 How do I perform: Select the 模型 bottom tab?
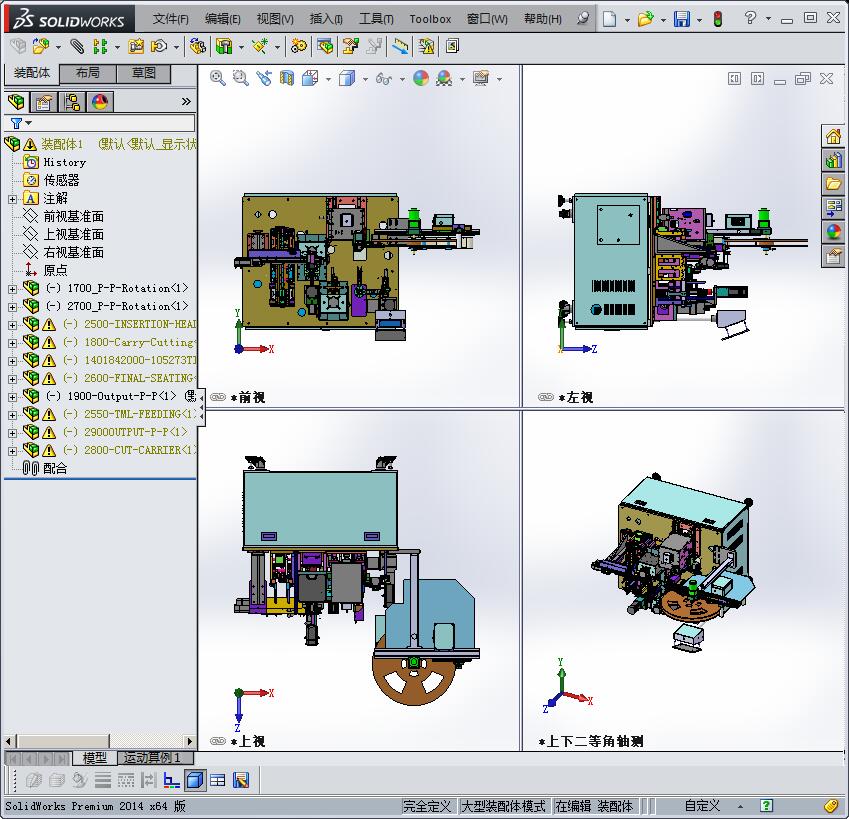94,757
